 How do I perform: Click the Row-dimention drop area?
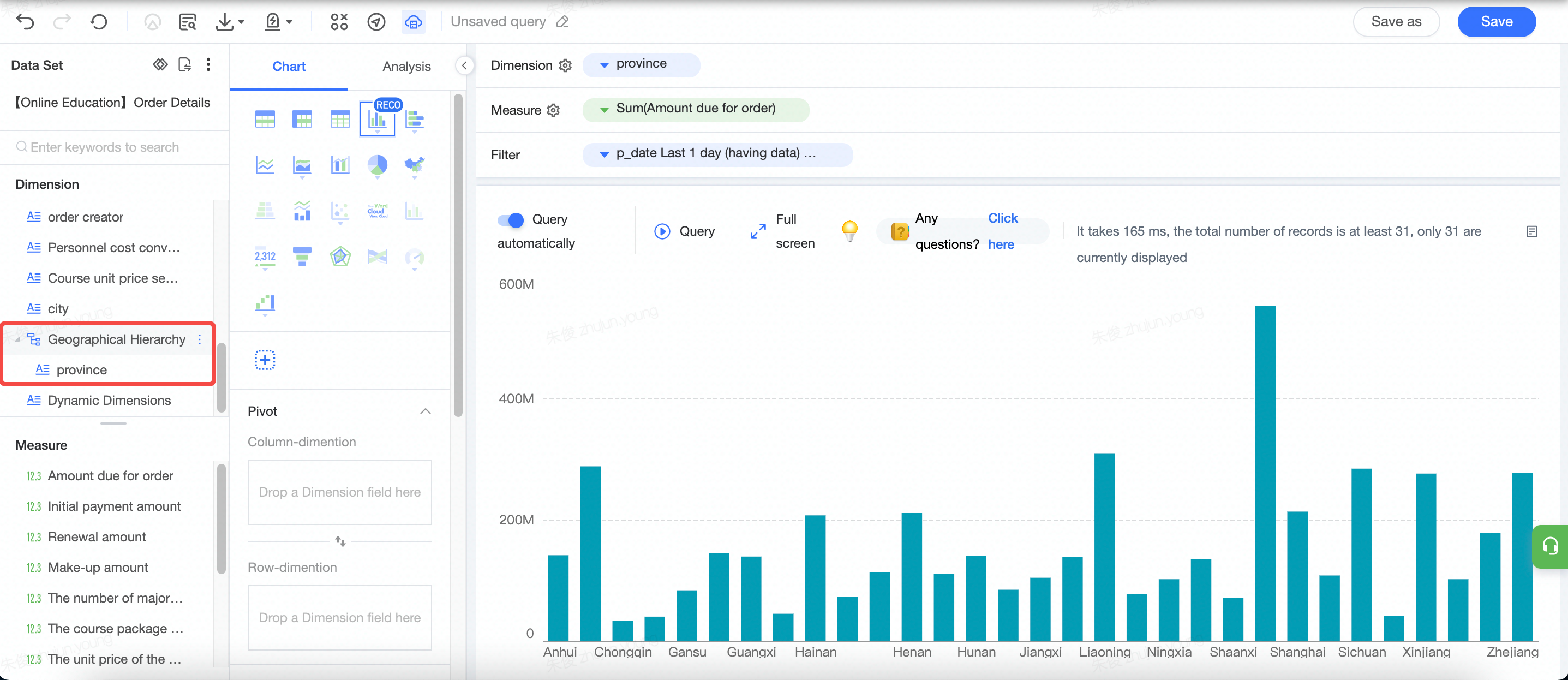pos(340,617)
